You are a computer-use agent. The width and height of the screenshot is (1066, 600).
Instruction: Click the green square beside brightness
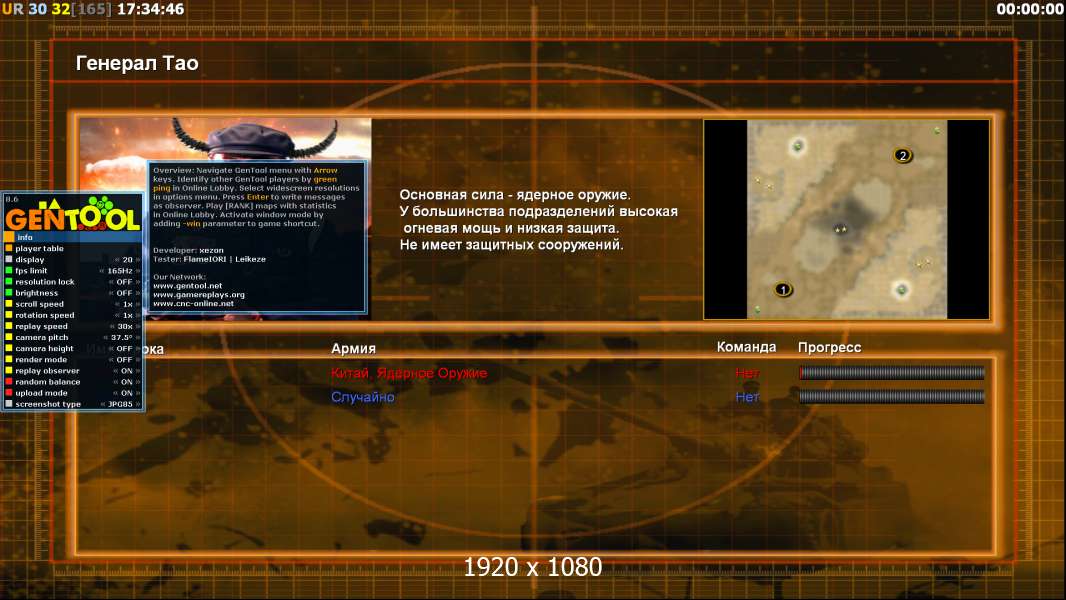[x=9, y=293]
